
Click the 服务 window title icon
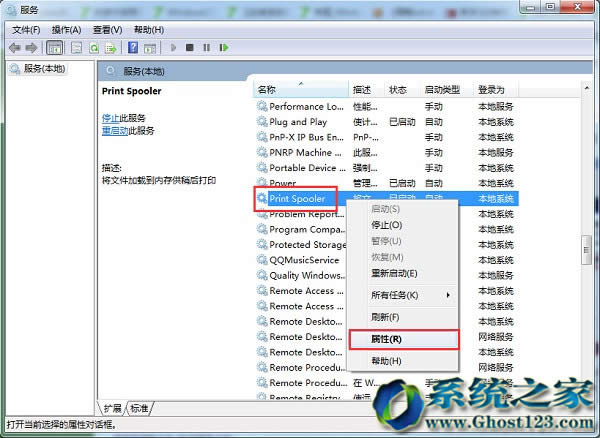coord(11,10)
